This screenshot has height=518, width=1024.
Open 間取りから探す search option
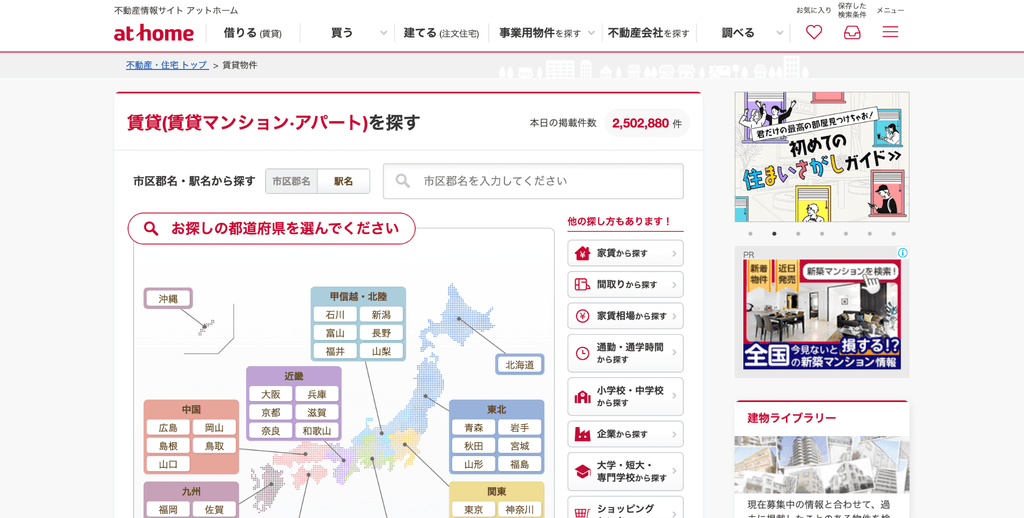point(626,285)
